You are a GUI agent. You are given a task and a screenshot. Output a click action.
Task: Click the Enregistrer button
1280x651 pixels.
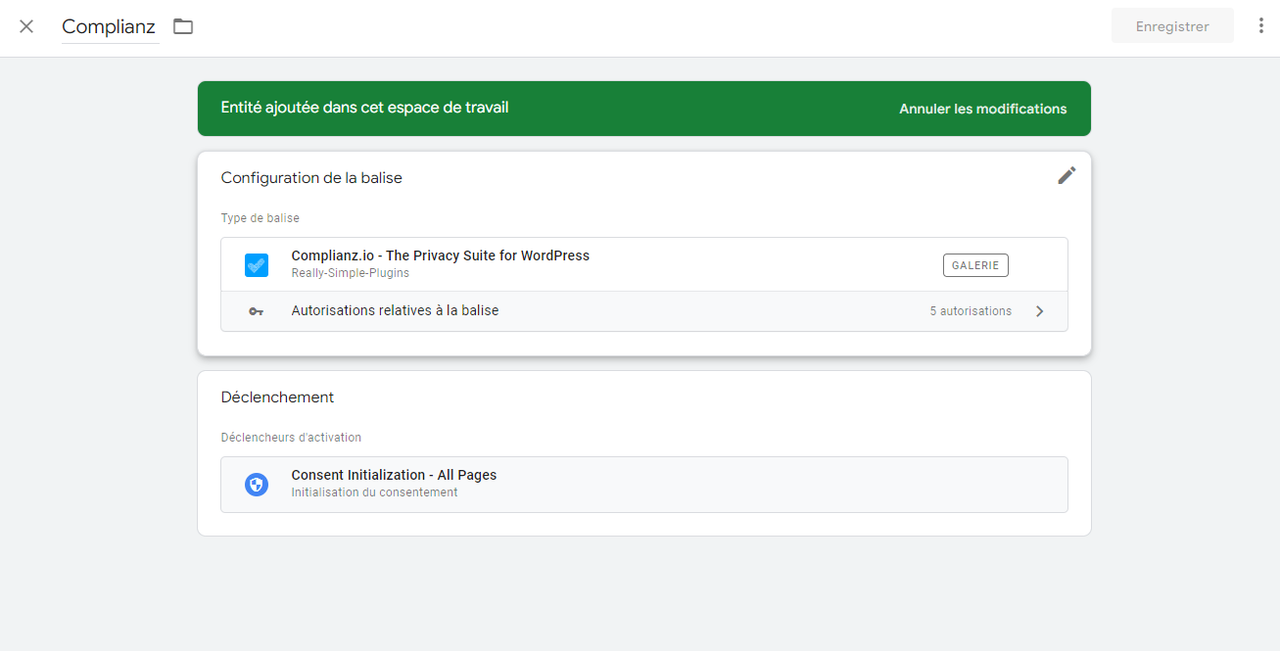(1172, 27)
